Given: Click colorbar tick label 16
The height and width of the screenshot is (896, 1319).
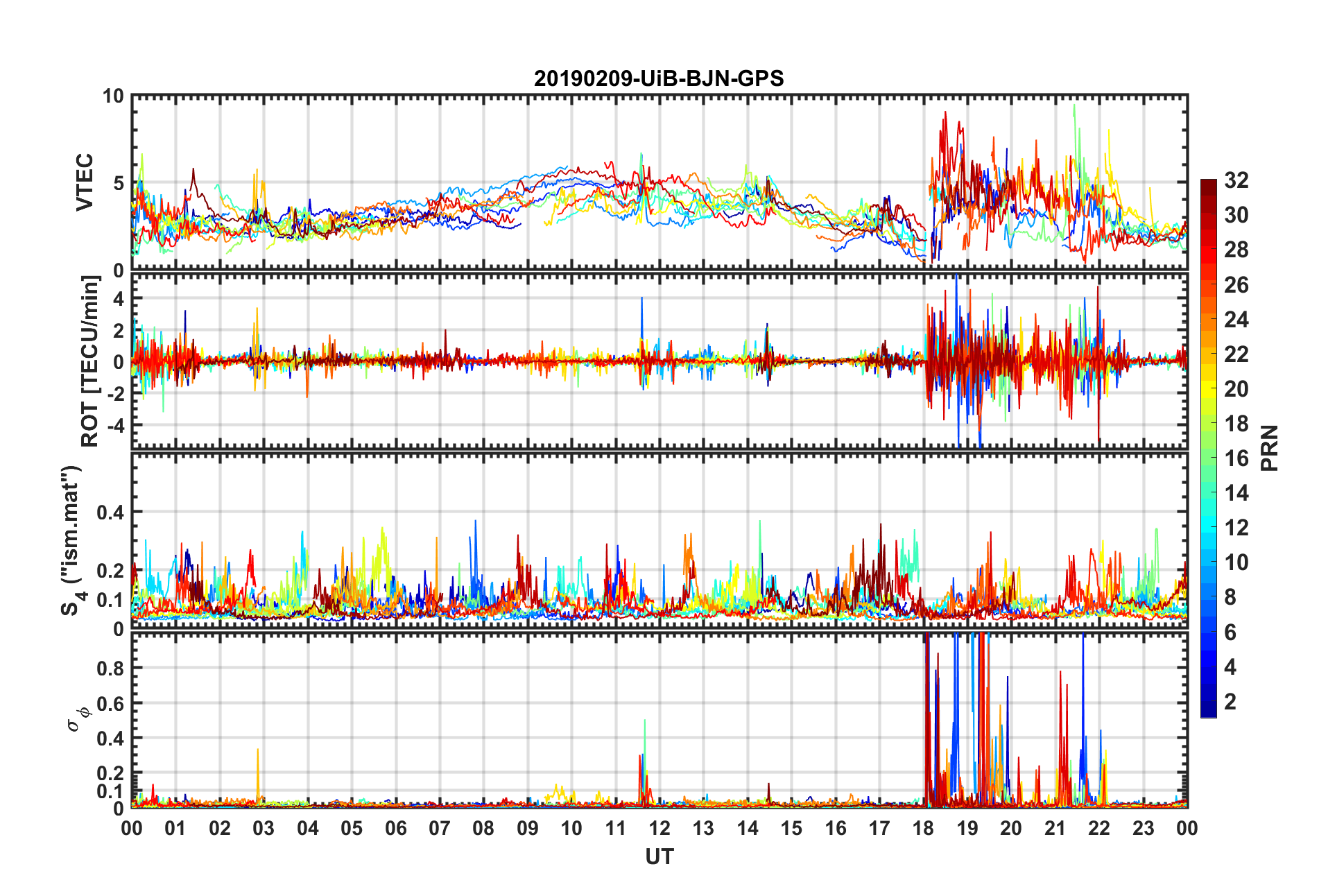Looking at the screenshot, I should pos(1236,458).
